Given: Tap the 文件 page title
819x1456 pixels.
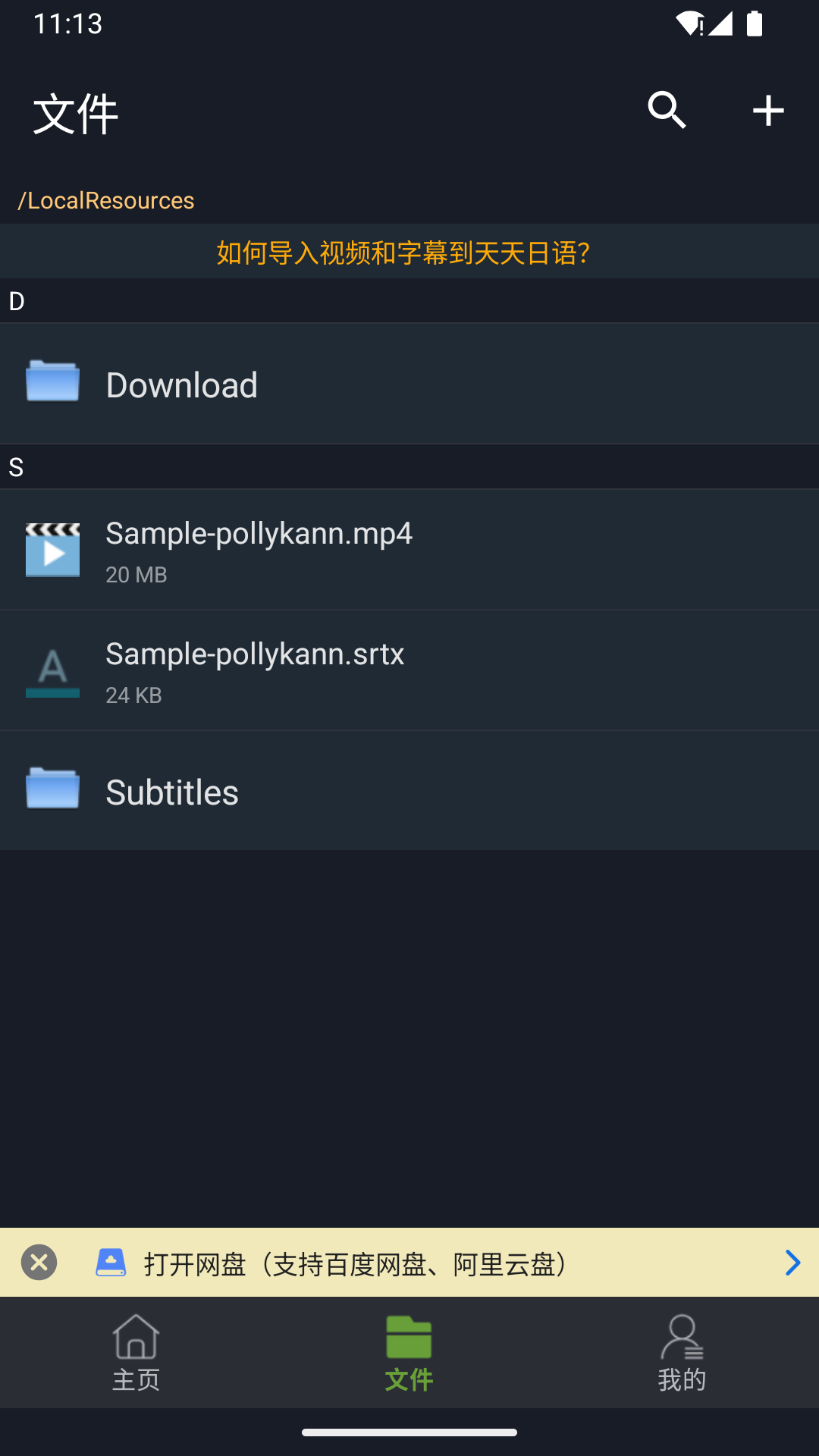Looking at the screenshot, I should [76, 115].
